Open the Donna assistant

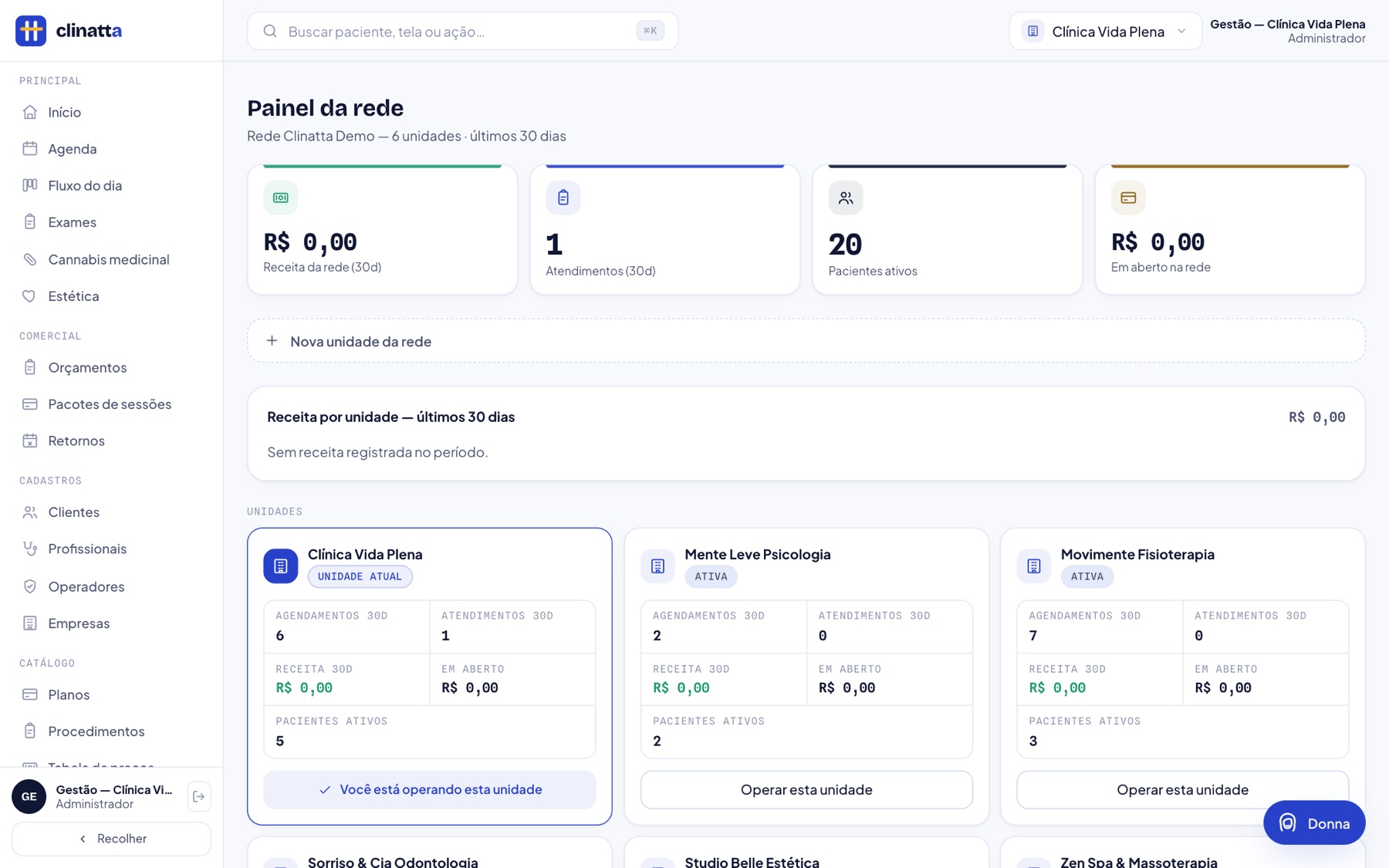1314,823
